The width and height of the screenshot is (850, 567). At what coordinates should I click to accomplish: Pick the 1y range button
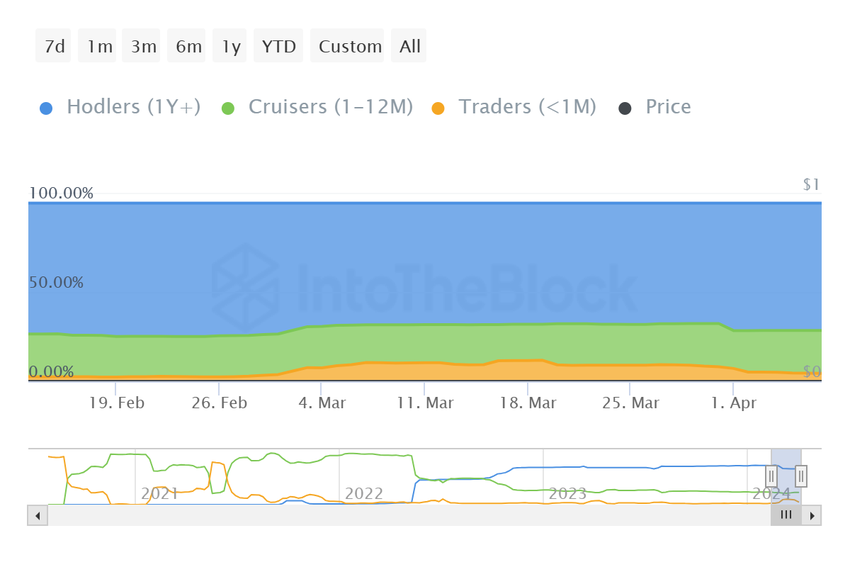tap(231, 46)
